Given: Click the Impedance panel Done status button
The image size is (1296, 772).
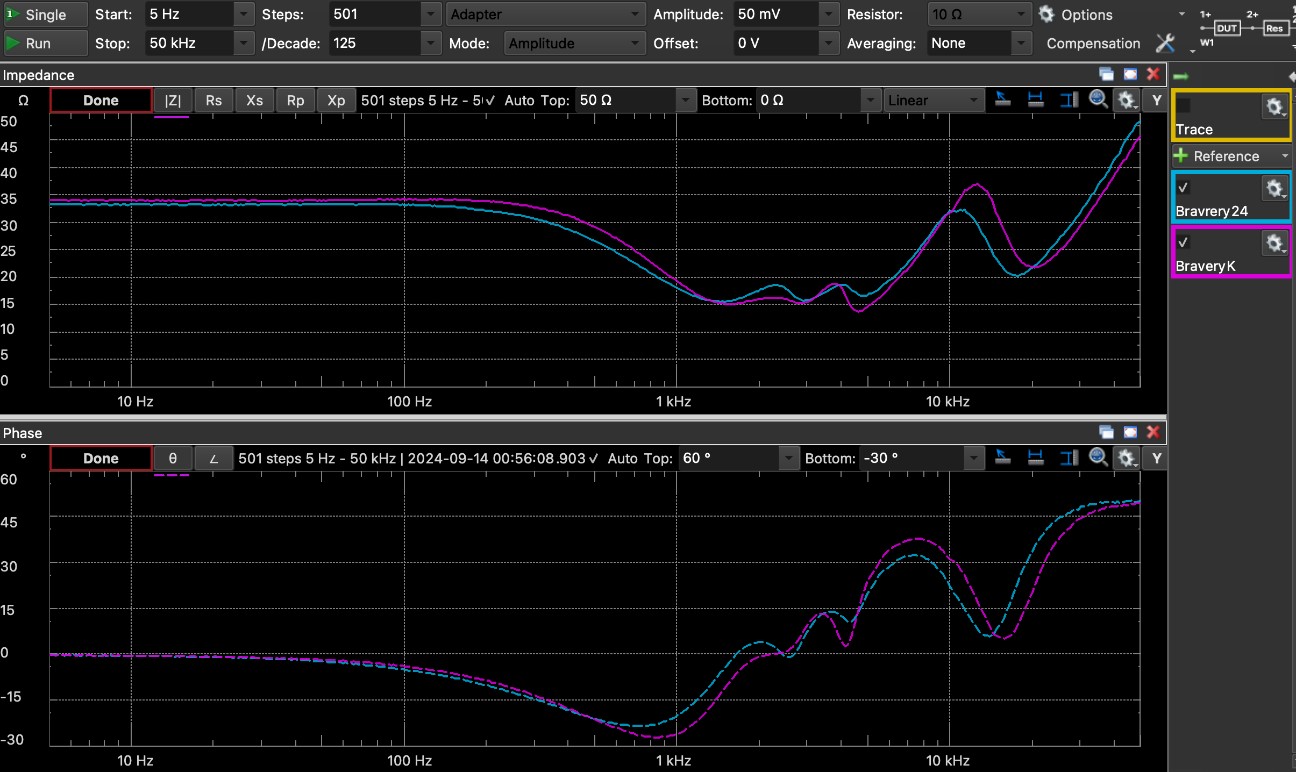Looking at the screenshot, I should [101, 100].
